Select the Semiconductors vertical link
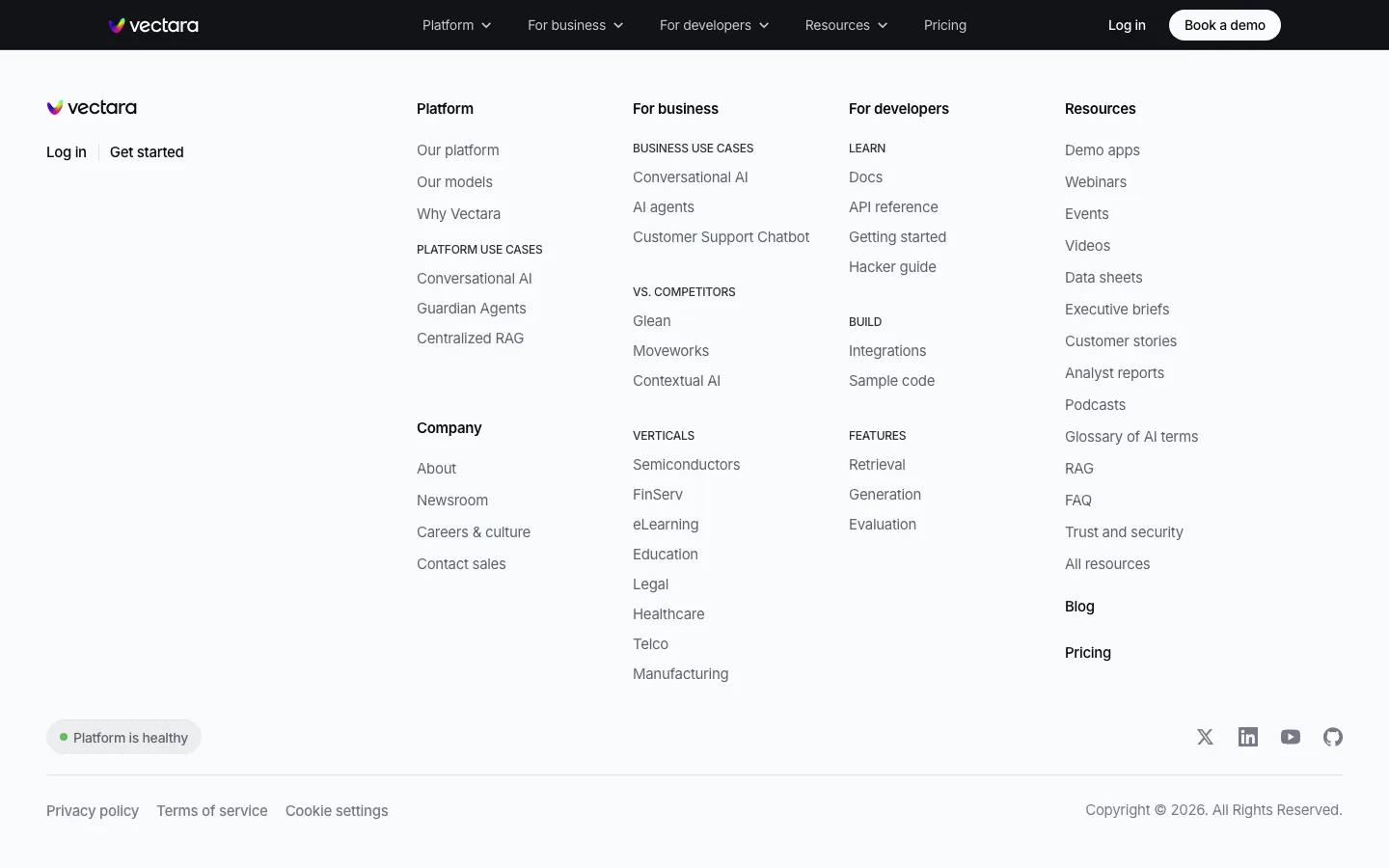Viewport: 1389px width, 868px height. (687, 465)
